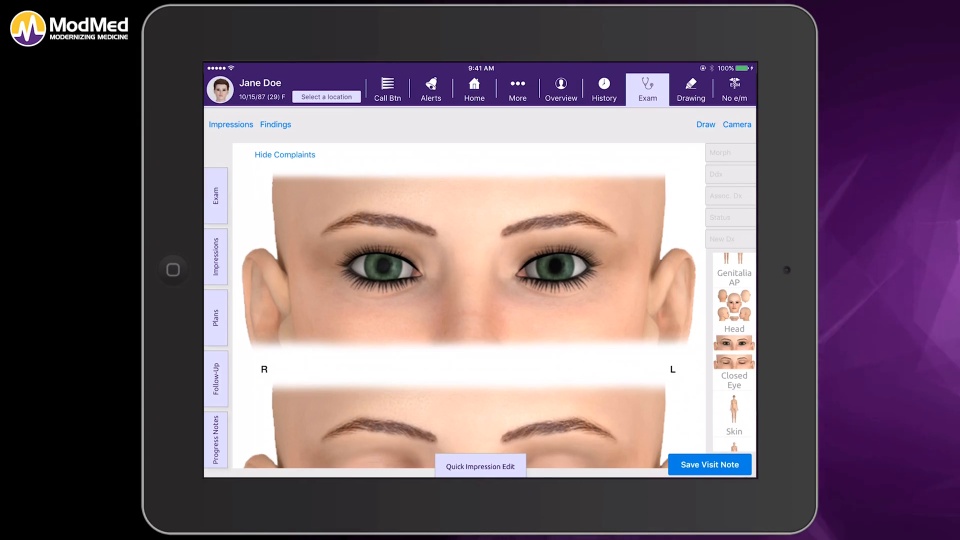Screen dimensions: 960x540
Task: Open the Findings link
Action: (276, 124)
